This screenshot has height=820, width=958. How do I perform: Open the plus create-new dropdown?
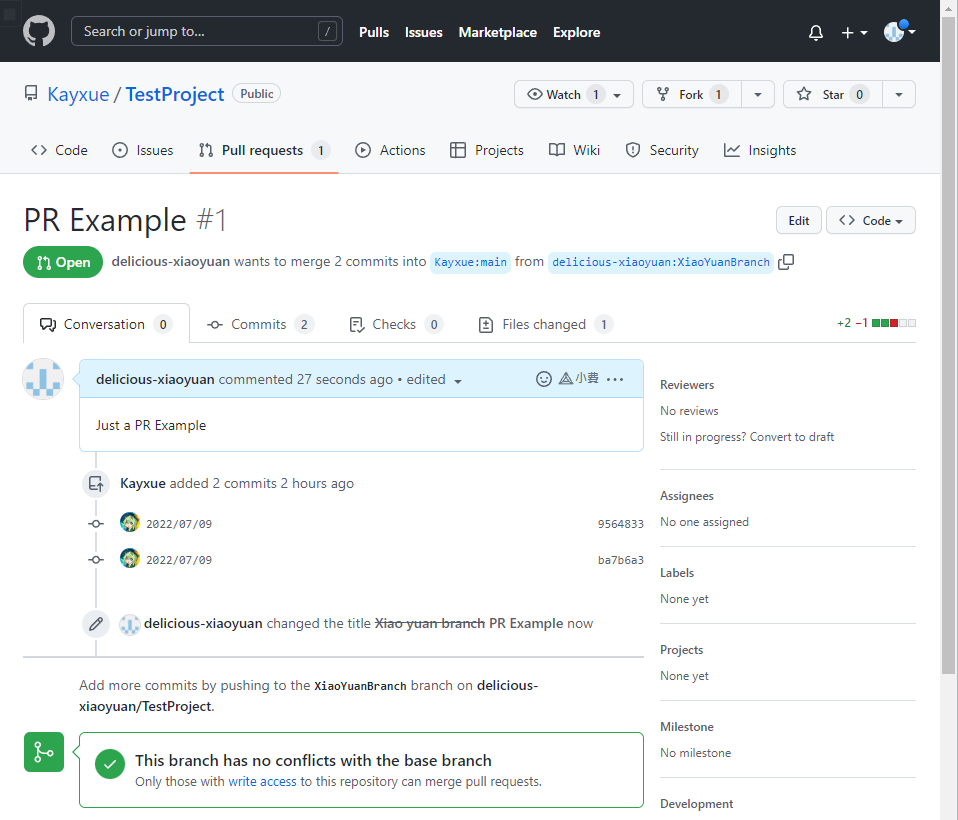tap(853, 32)
